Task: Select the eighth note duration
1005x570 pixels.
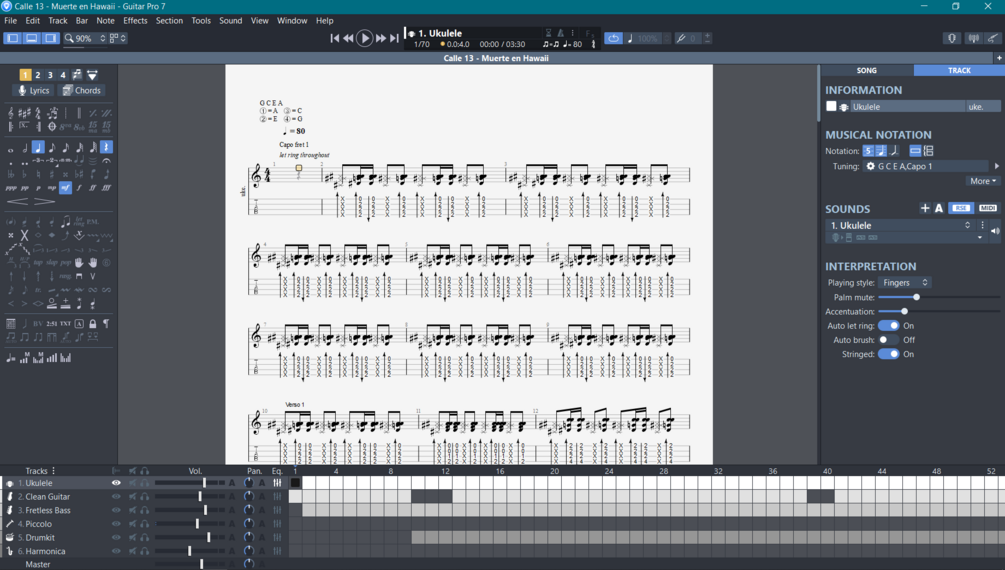Action: click(52, 147)
